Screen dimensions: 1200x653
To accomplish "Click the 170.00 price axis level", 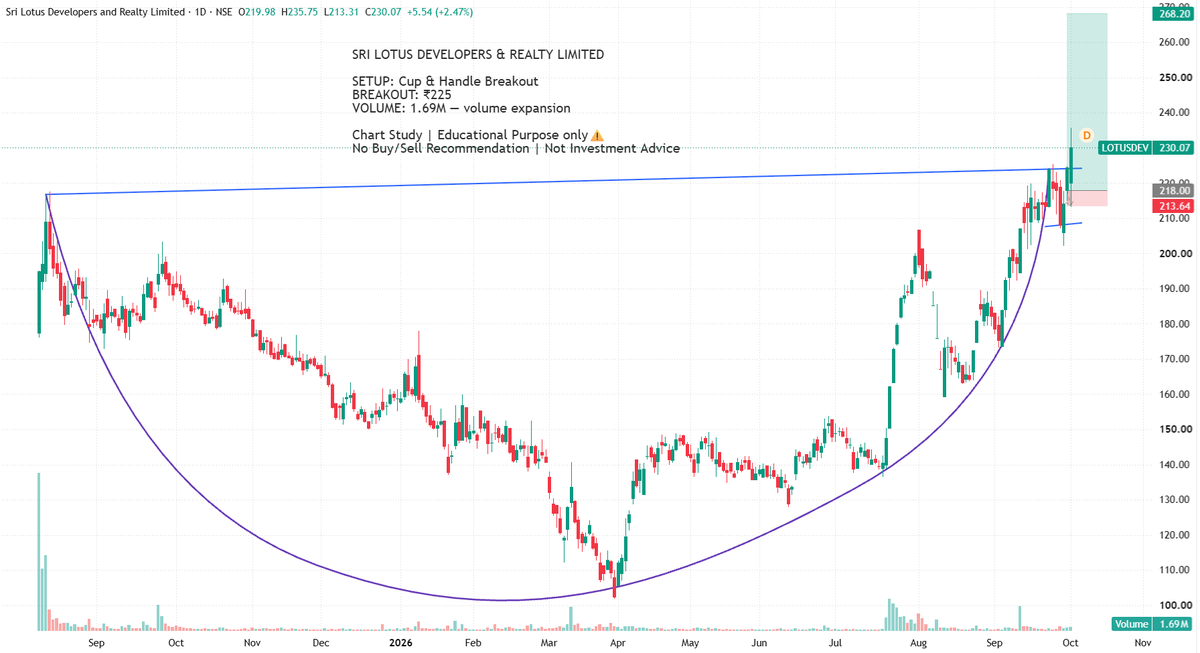I will [x=1176, y=360].
